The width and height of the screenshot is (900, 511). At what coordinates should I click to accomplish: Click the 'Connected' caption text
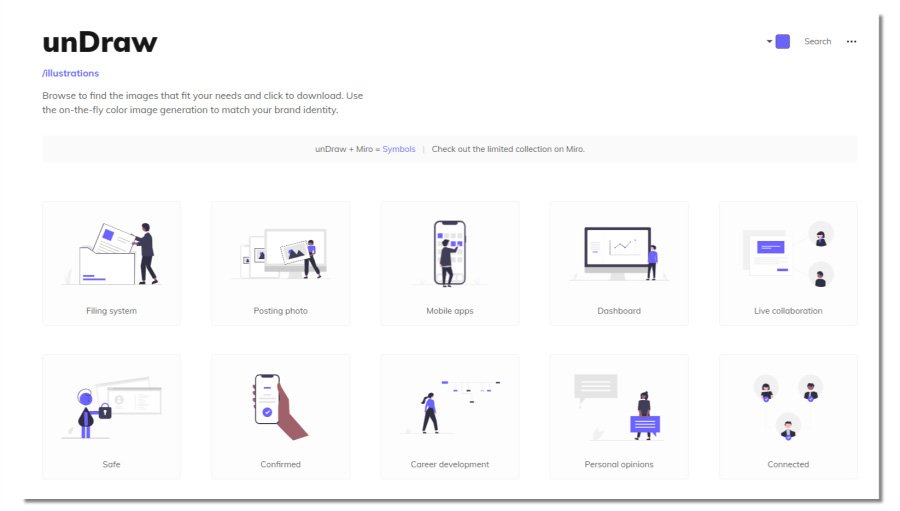click(788, 464)
